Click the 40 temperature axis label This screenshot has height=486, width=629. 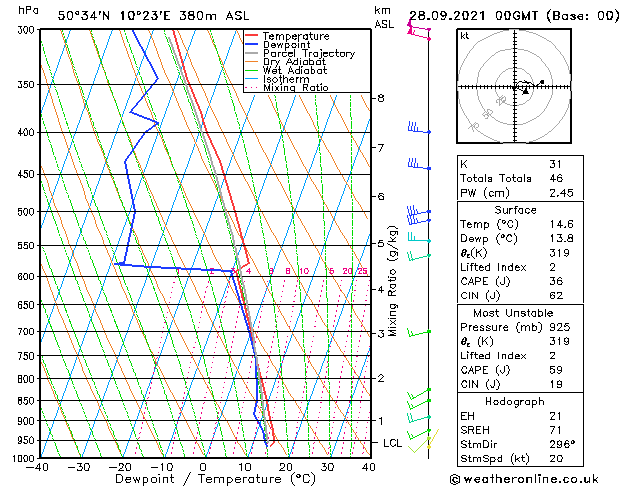click(368, 467)
